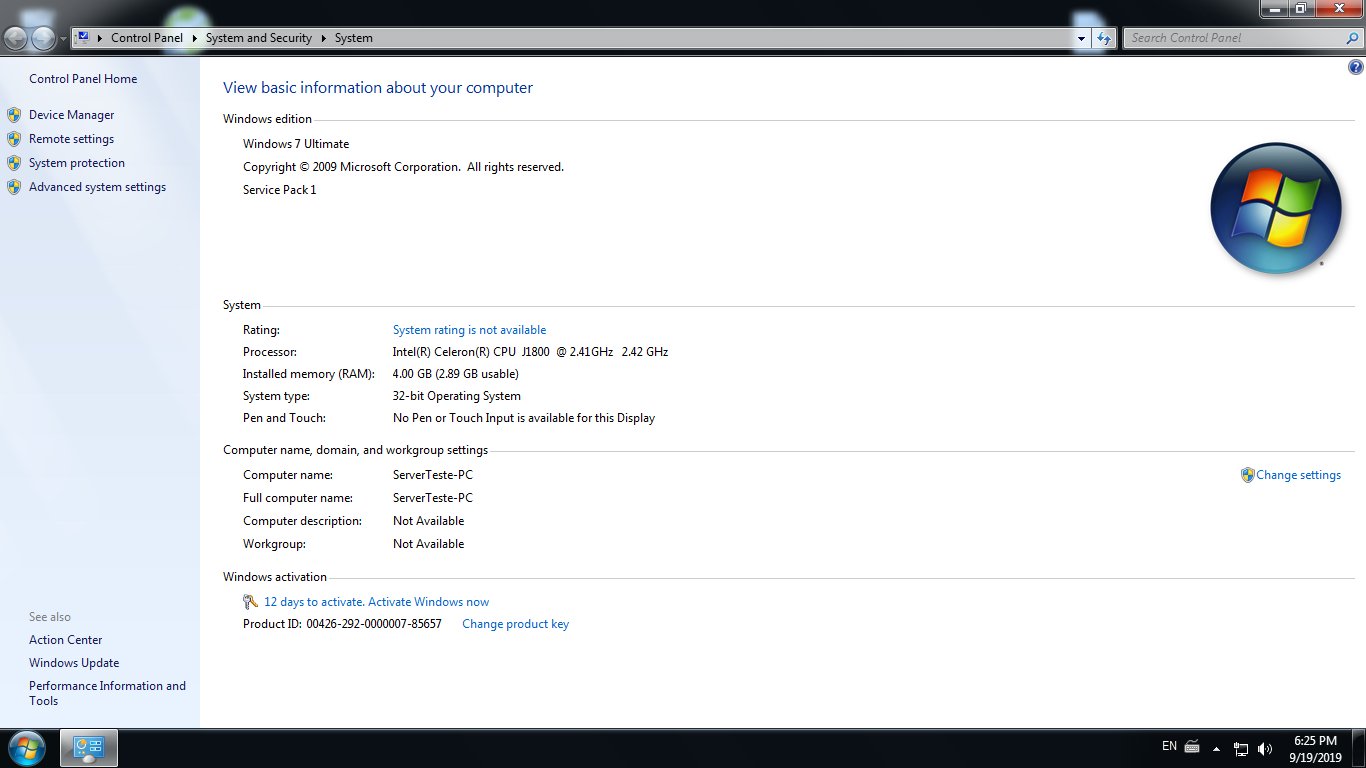The height and width of the screenshot is (768, 1366).
Task: Show hidden tray icons arrow
Action: click(x=1216, y=748)
